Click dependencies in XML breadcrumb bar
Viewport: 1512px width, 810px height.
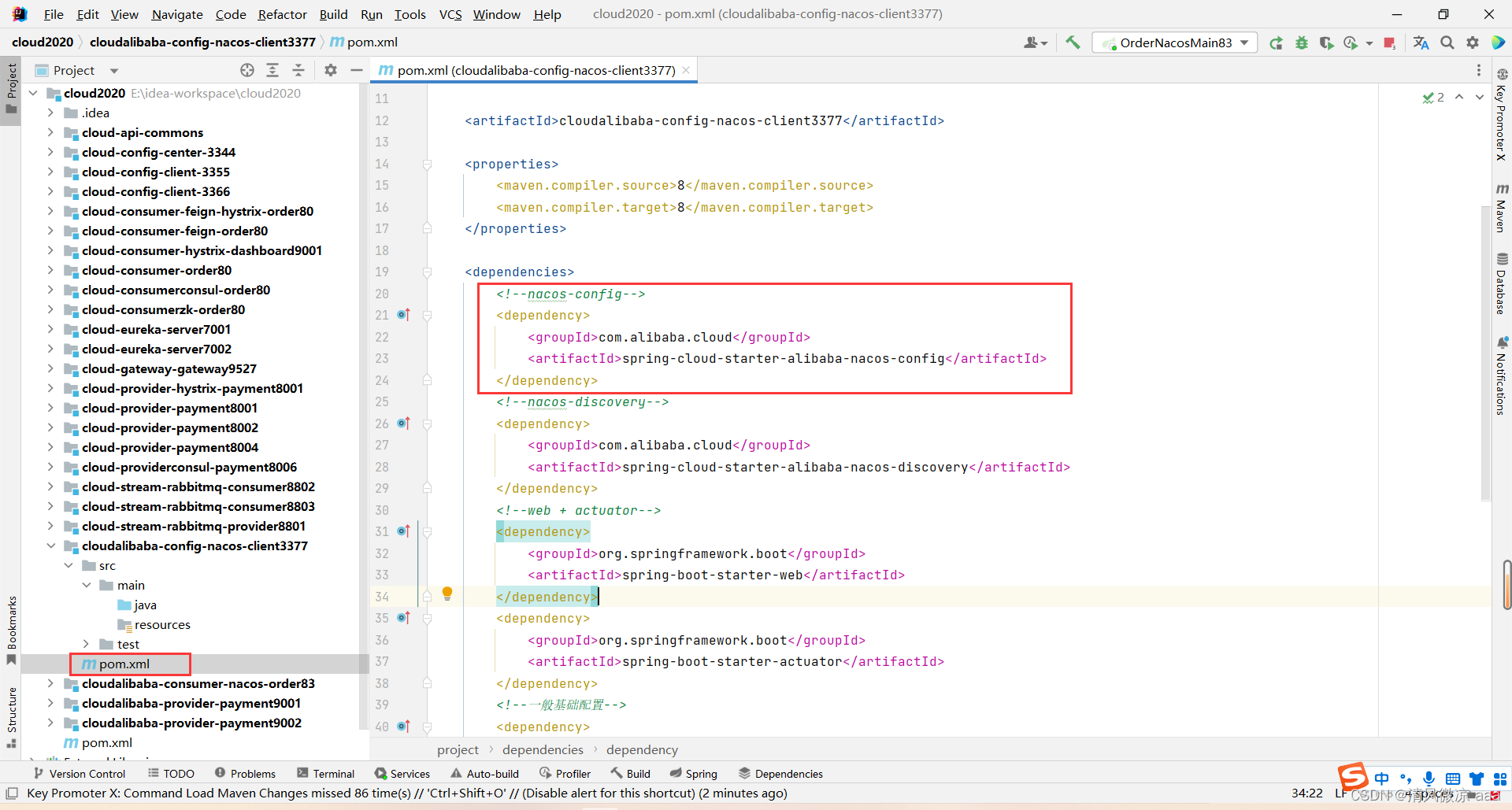click(x=543, y=749)
